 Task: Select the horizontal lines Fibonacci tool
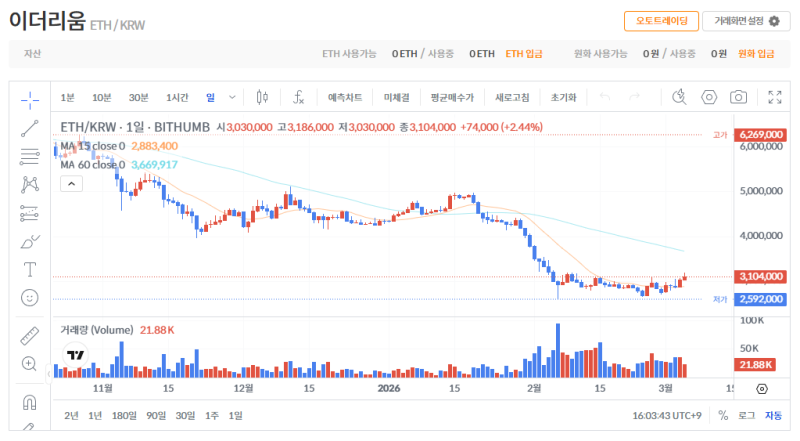[x=30, y=157]
